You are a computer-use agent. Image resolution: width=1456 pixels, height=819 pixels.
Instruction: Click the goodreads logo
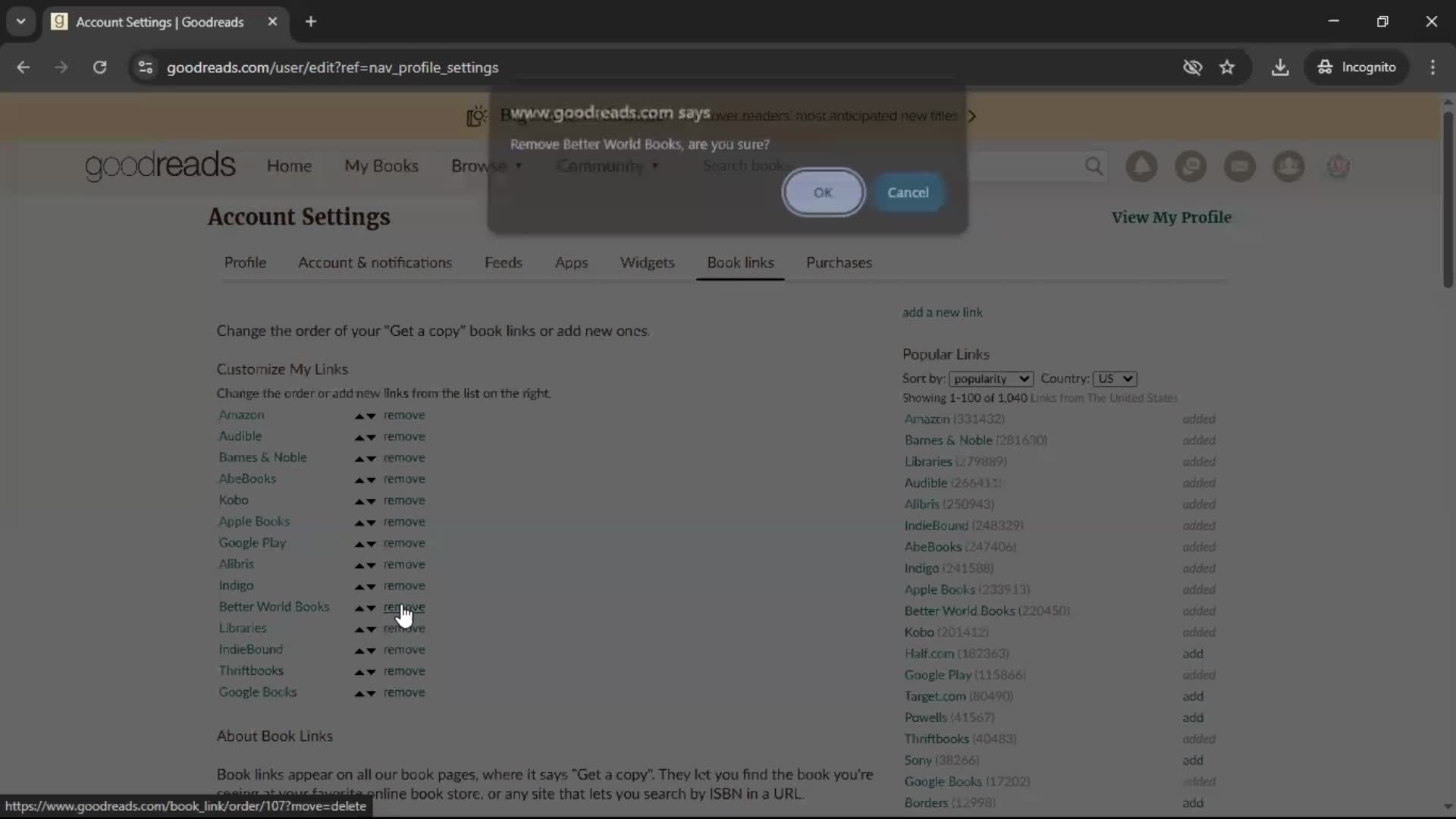(160, 165)
